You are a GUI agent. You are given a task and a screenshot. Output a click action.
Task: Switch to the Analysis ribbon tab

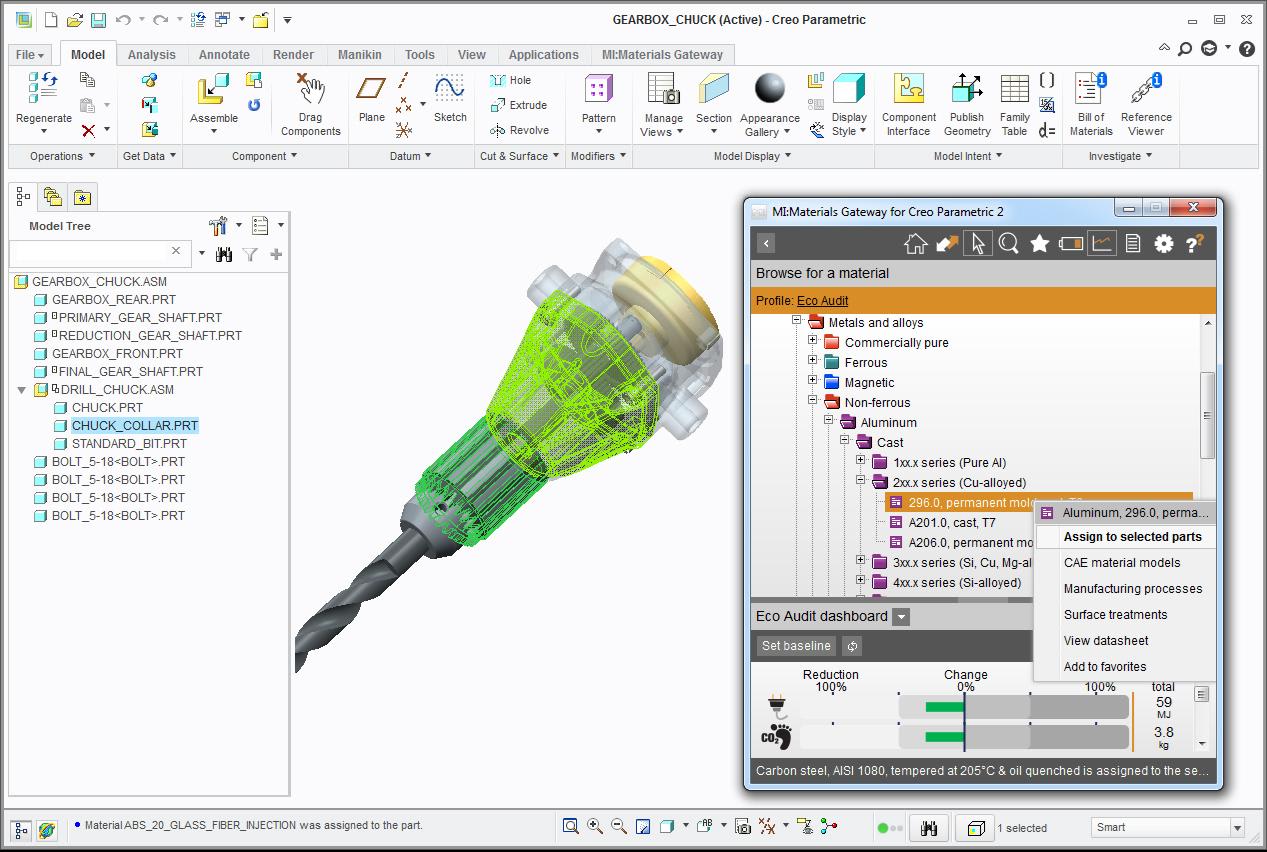152,55
